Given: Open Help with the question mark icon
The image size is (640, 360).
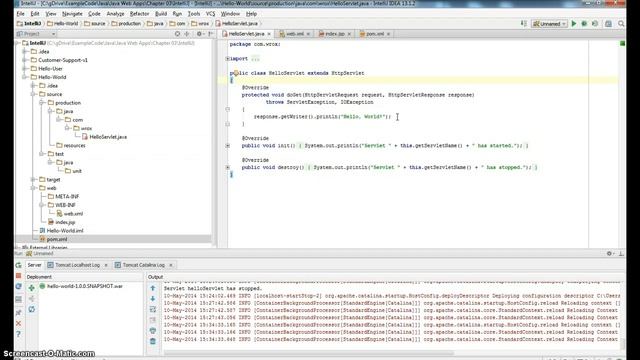Looking at the screenshot, I should tap(18, 334).
